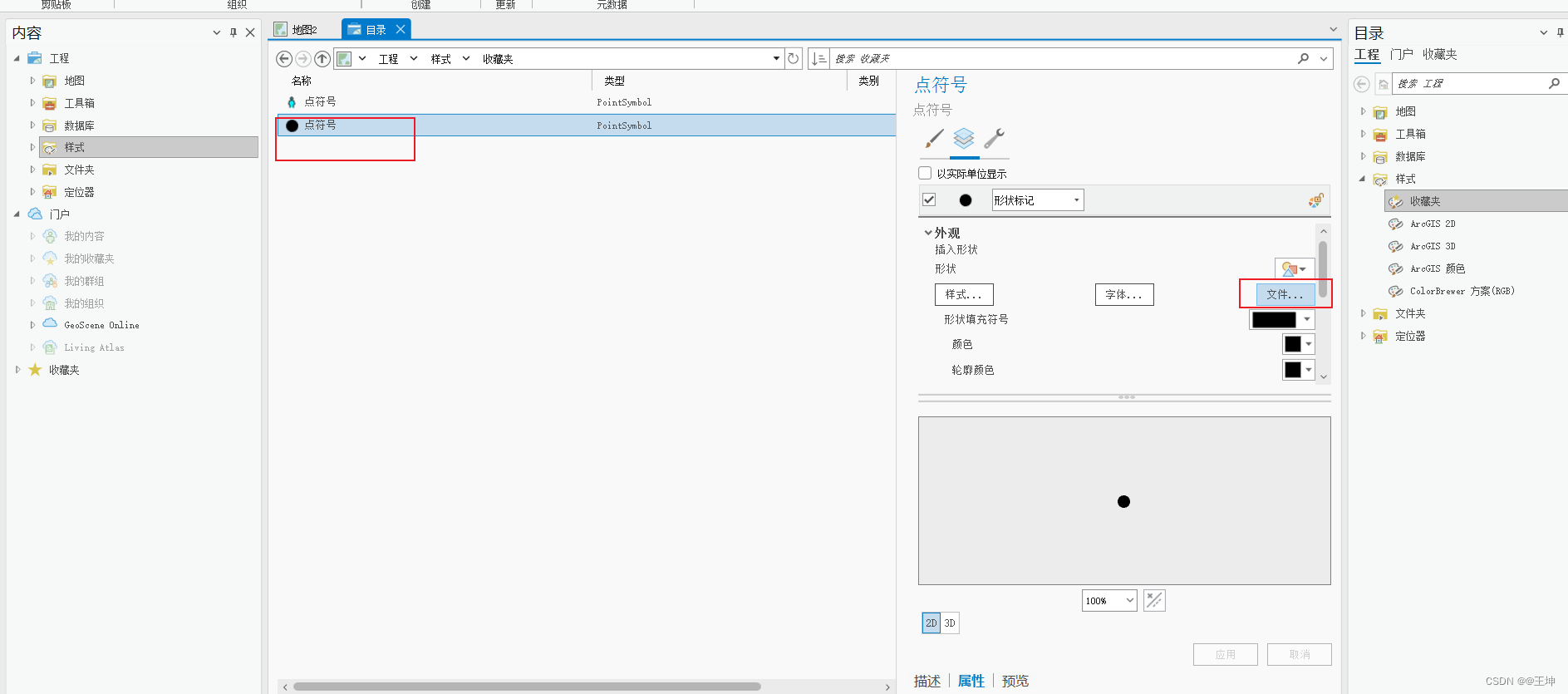Open the 预览 tab at bottom
Screen dimensions: 1568x694
click(1015, 681)
